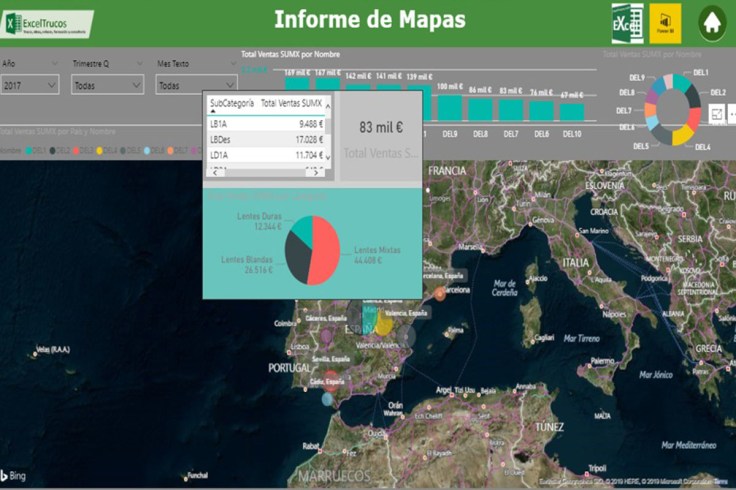Screen dimensions: 736x490
Task: Click the Informe de Mapas title
Action: [x=370, y=20]
